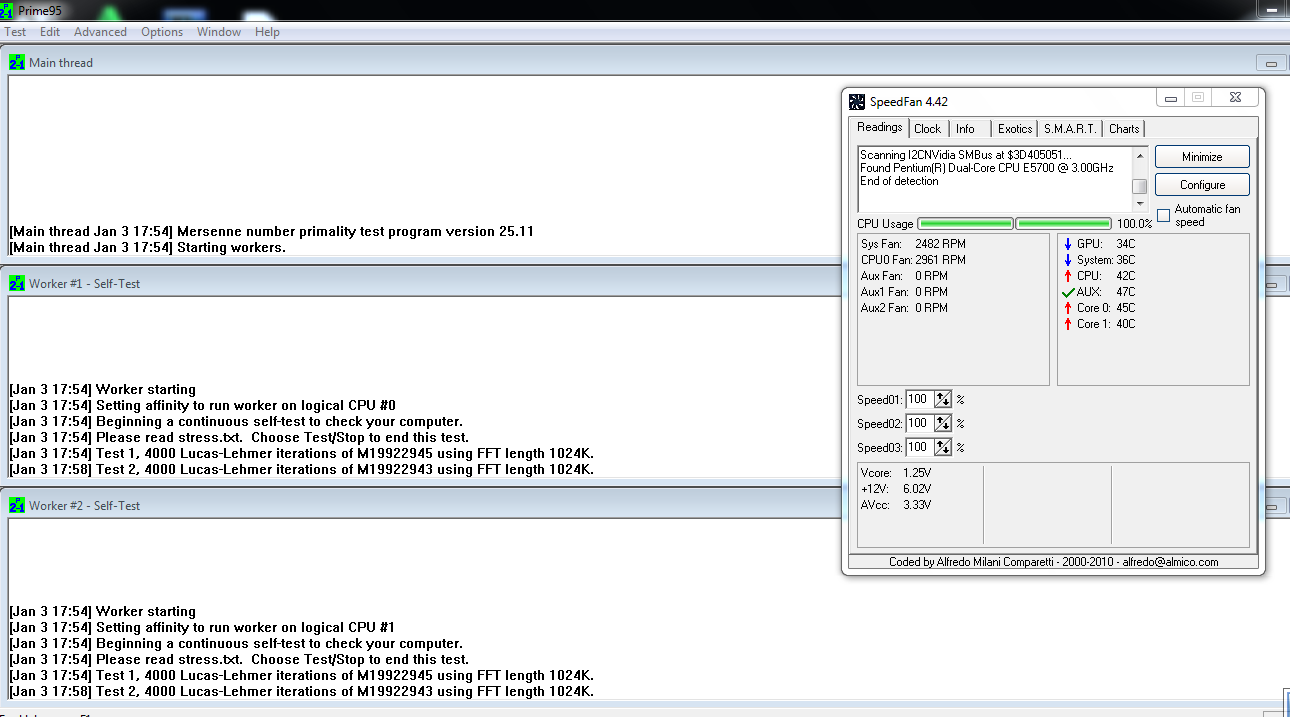The height and width of the screenshot is (717, 1290).
Task: Click the second CPU Usage progress bar
Action: [1063, 224]
